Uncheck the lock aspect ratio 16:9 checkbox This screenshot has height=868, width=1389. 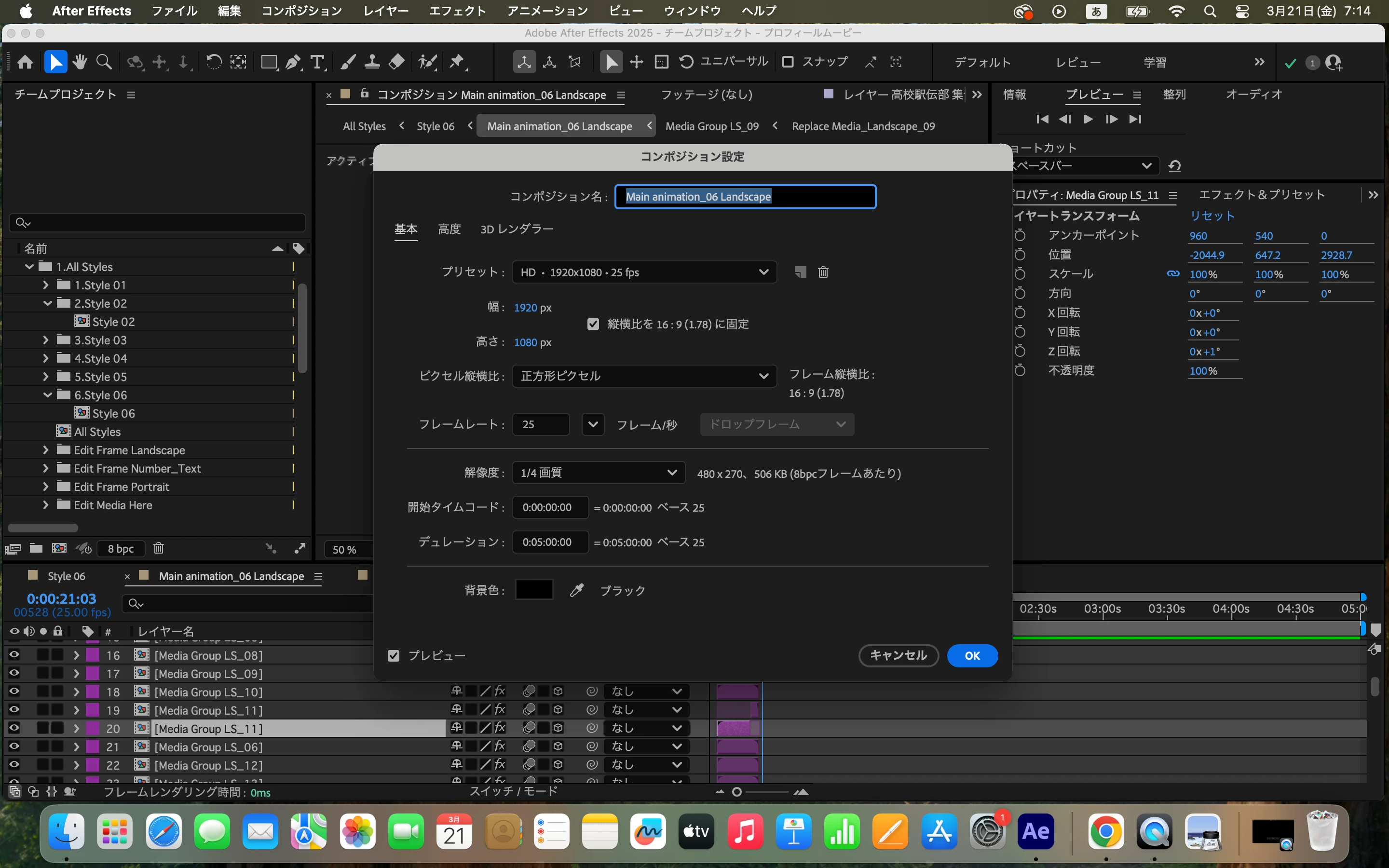(x=593, y=325)
